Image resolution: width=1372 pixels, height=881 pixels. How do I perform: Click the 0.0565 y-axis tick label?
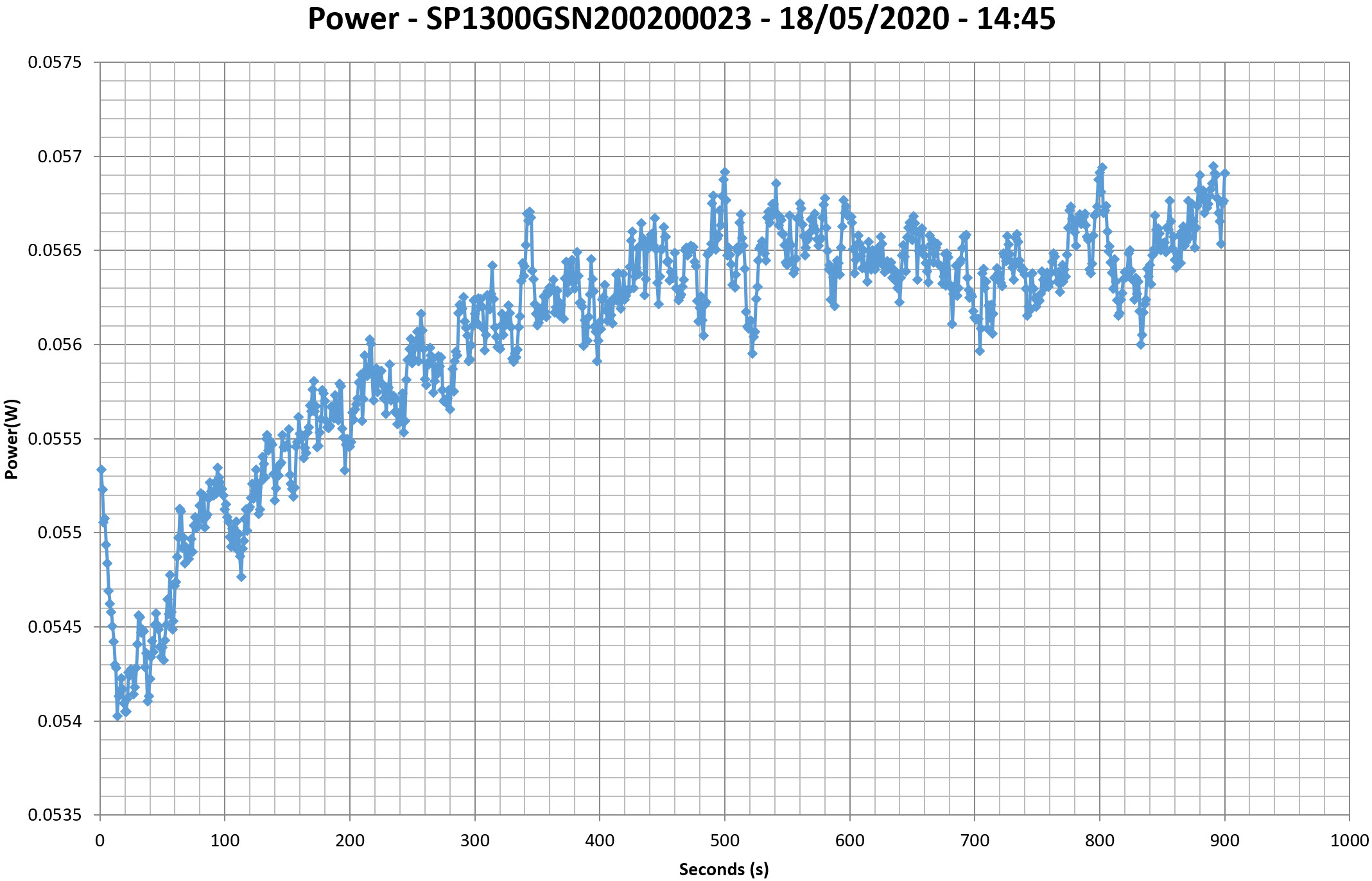click(x=55, y=251)
